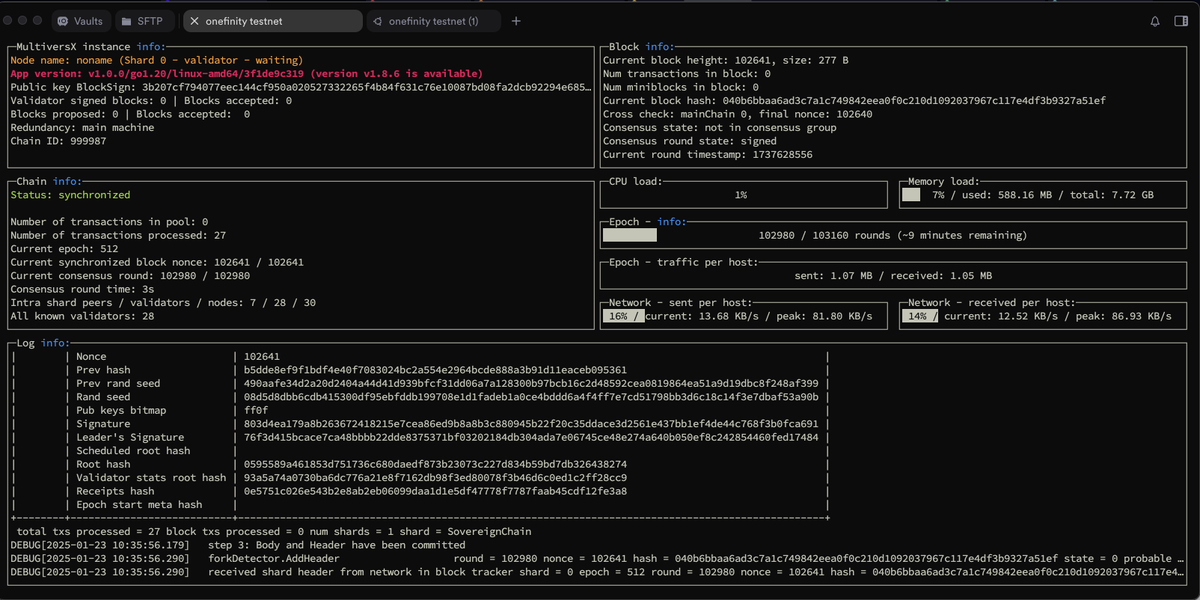Select the Current block hash line

click(x=854, y=101)
